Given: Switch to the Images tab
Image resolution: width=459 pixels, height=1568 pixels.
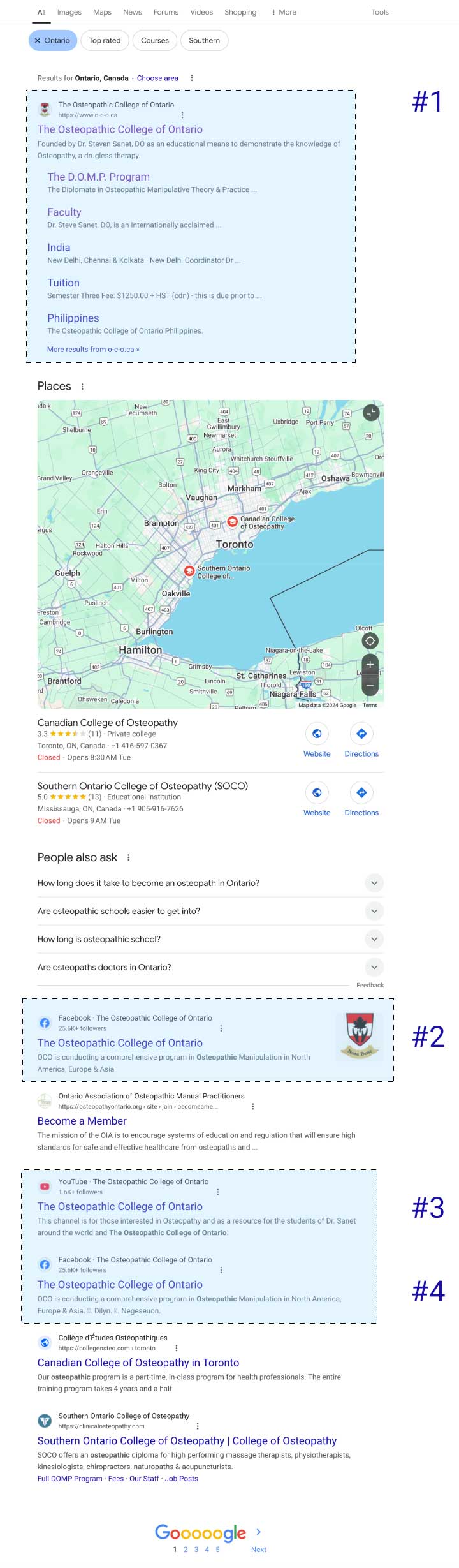Looking at the screenshot, I should (x=69, y=12).
